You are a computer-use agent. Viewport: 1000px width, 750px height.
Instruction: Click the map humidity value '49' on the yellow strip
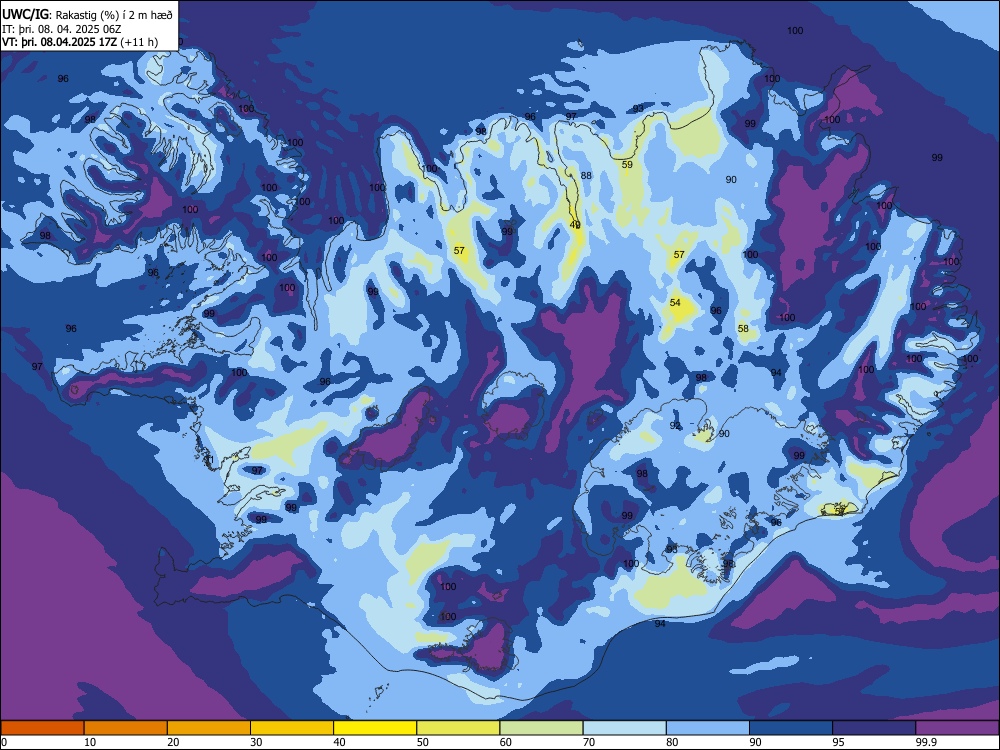point(575,224)
